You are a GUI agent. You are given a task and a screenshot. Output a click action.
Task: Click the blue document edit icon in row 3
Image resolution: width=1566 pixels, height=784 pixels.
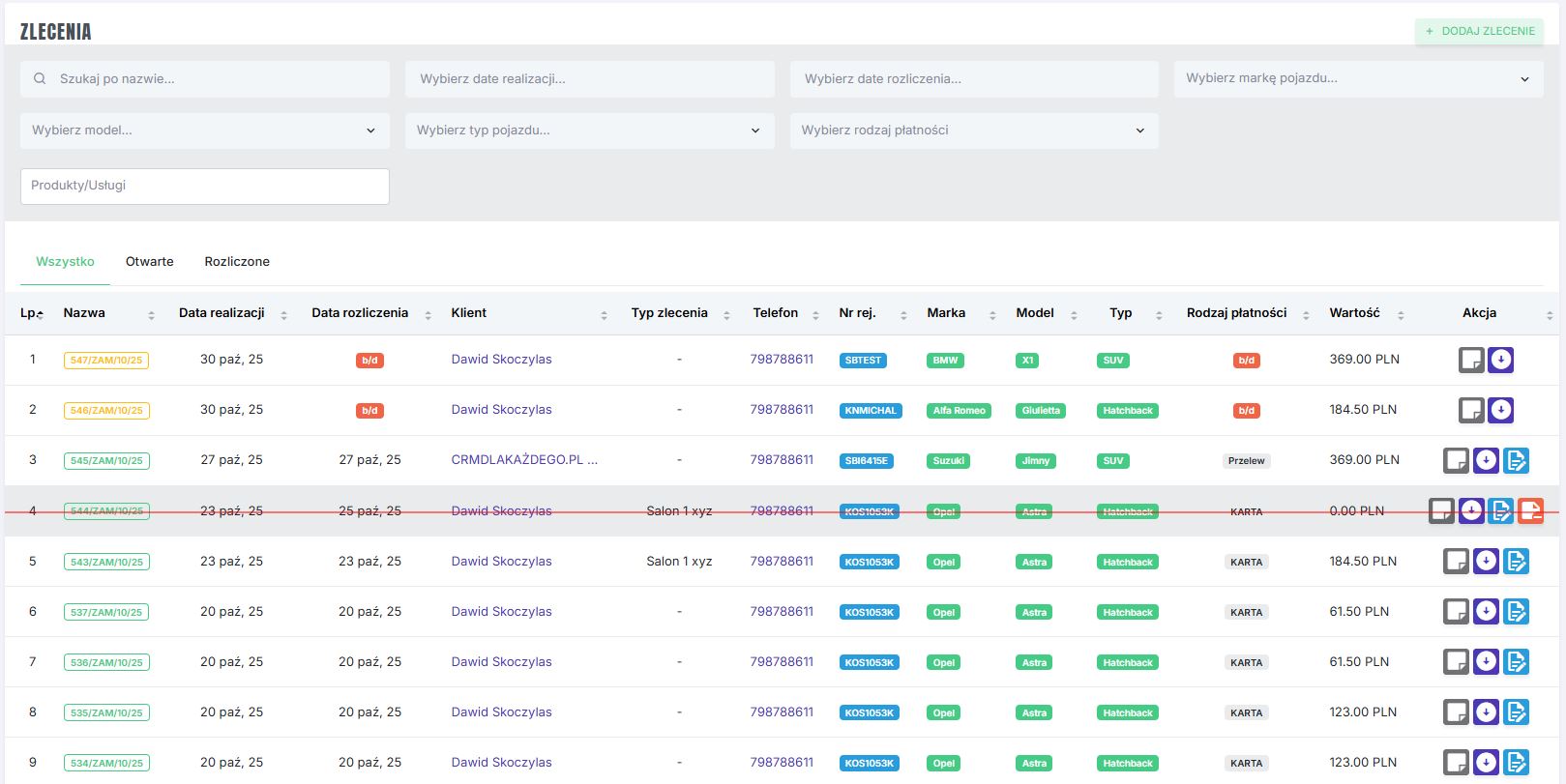(1516, 460)
